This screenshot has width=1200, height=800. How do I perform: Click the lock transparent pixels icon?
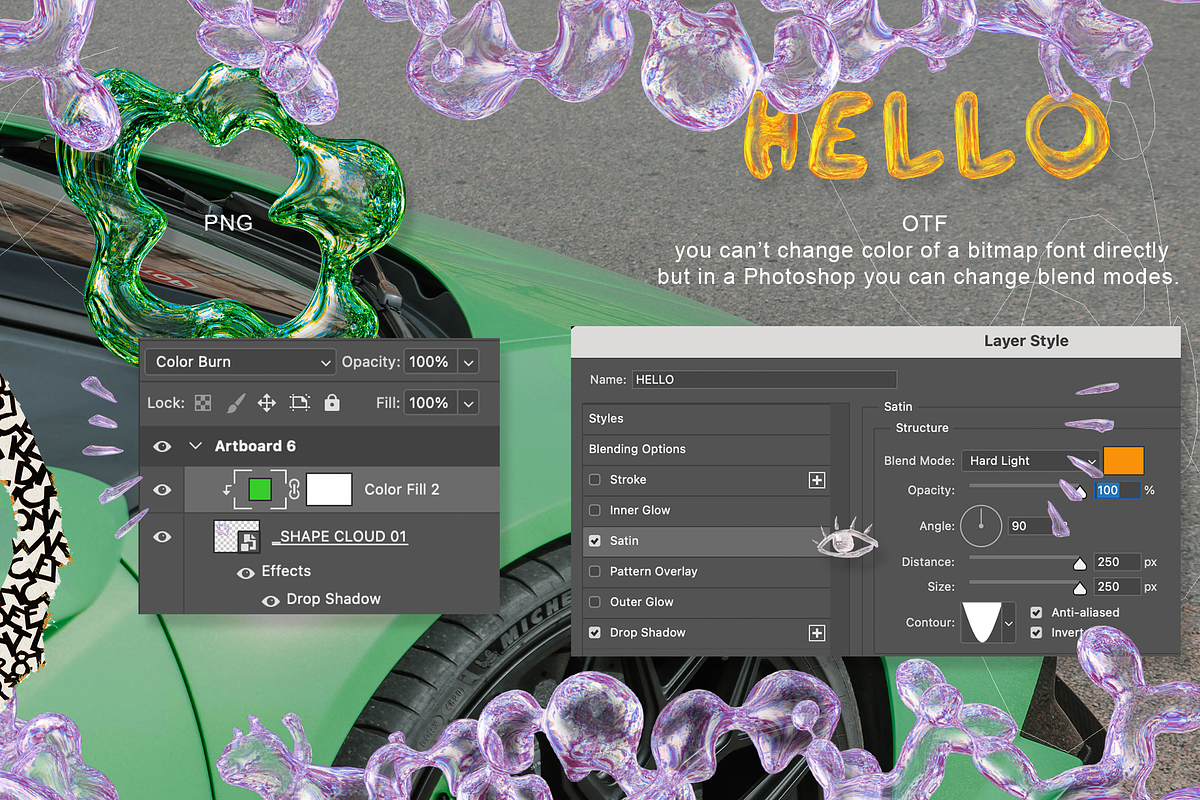[203, 403]
